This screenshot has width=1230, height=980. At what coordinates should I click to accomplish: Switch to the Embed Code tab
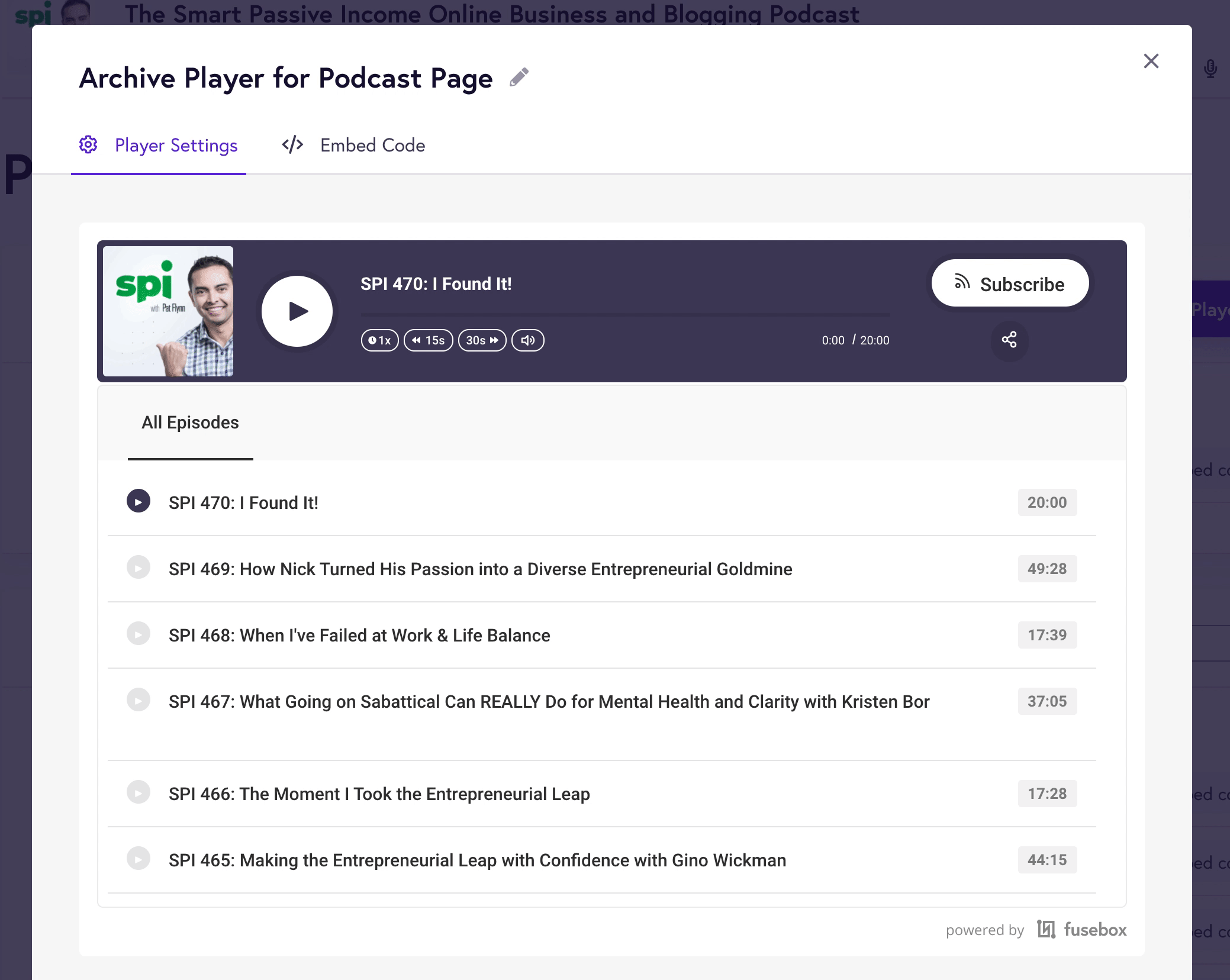[x=353, y=146]
